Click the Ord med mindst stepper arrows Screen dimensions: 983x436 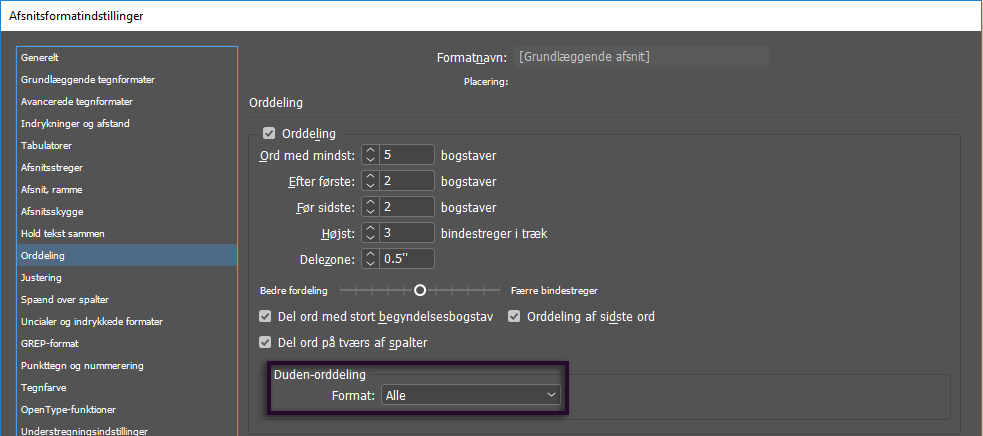(x=370, y=155)
